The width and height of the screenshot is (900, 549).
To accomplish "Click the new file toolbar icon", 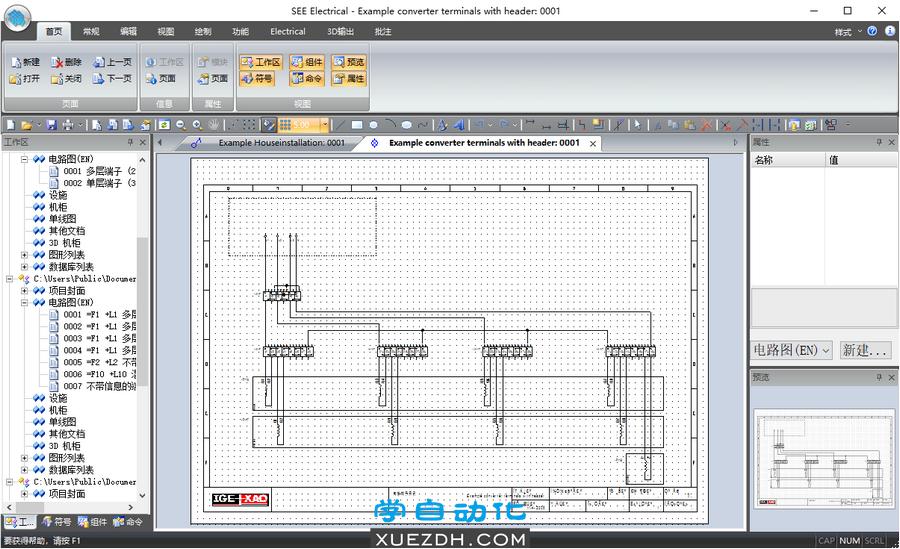I will coord(10,125).
